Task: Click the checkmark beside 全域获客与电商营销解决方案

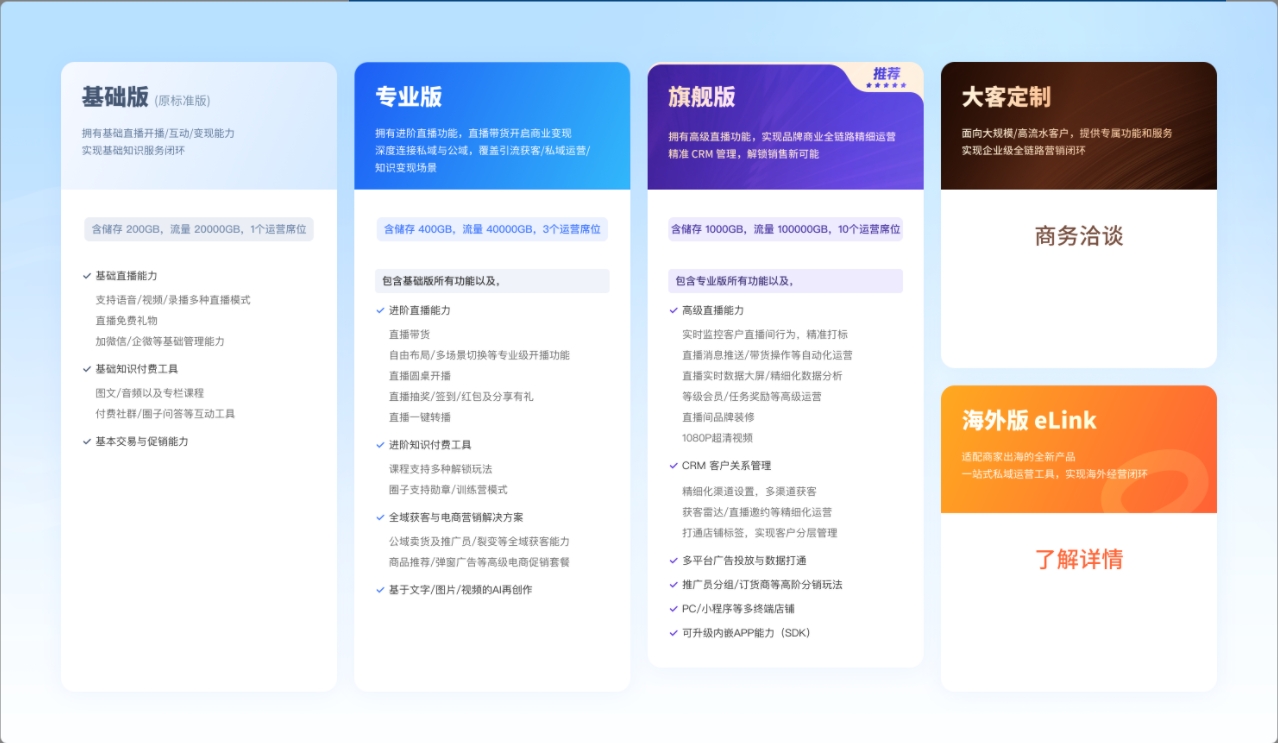Action: point(381,517)
